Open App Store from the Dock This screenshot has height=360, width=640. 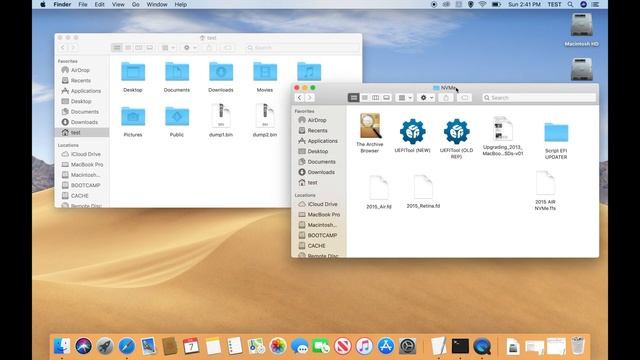coord(386,346)
